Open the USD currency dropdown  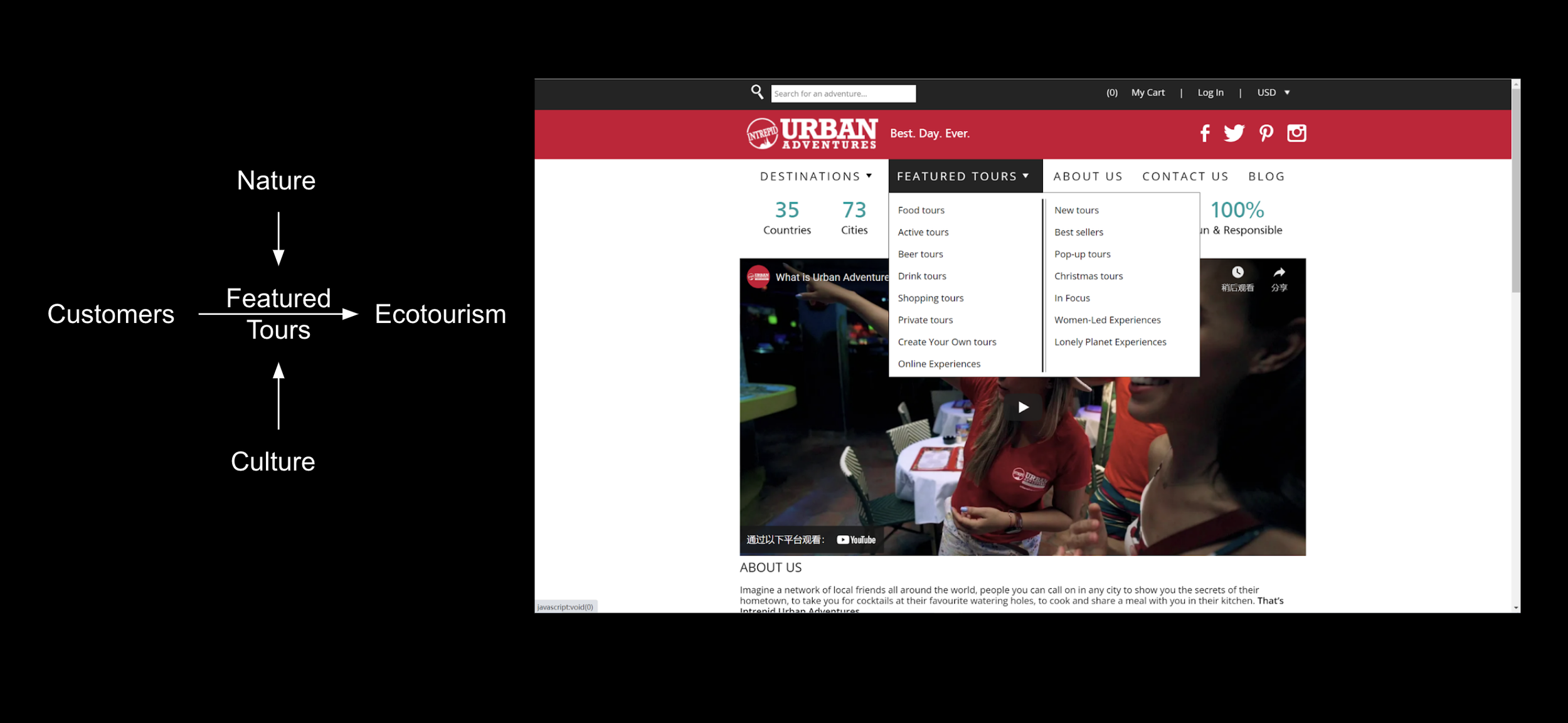point(1273,92)
